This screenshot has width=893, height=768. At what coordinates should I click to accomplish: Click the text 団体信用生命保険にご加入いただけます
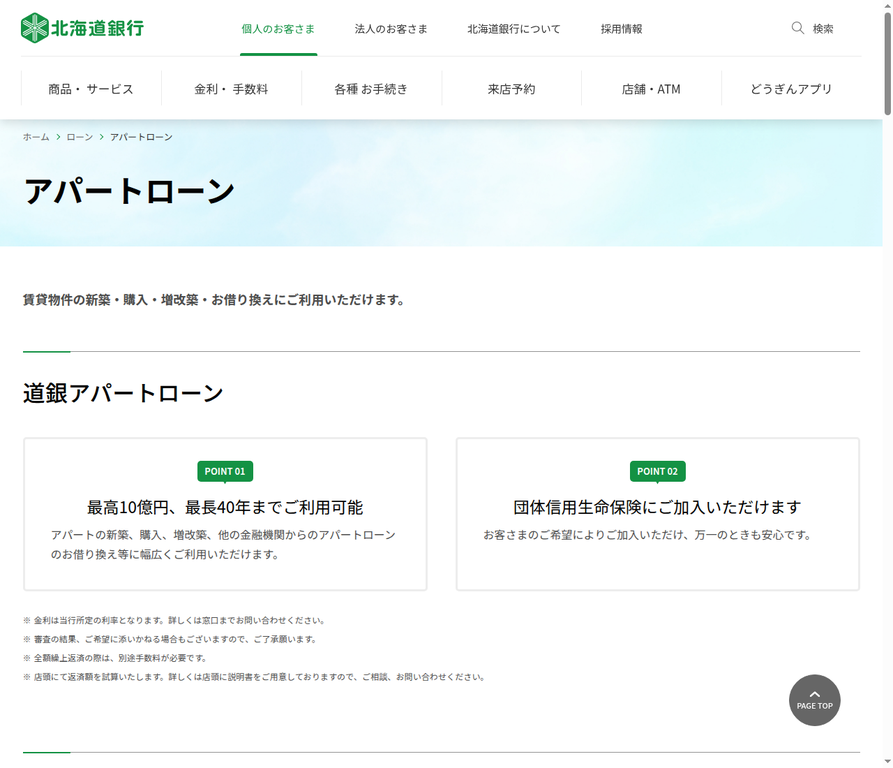tap(657, 507)
